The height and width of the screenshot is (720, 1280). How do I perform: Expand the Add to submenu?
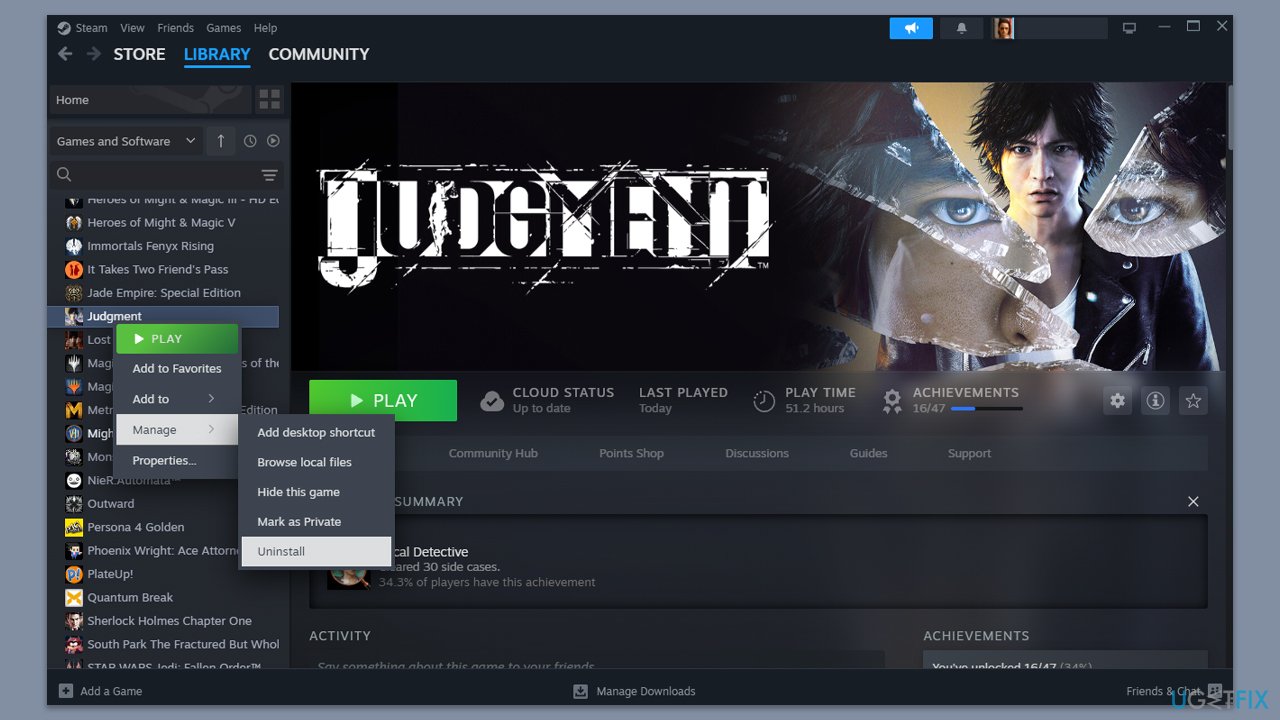(x=177, y=399)
